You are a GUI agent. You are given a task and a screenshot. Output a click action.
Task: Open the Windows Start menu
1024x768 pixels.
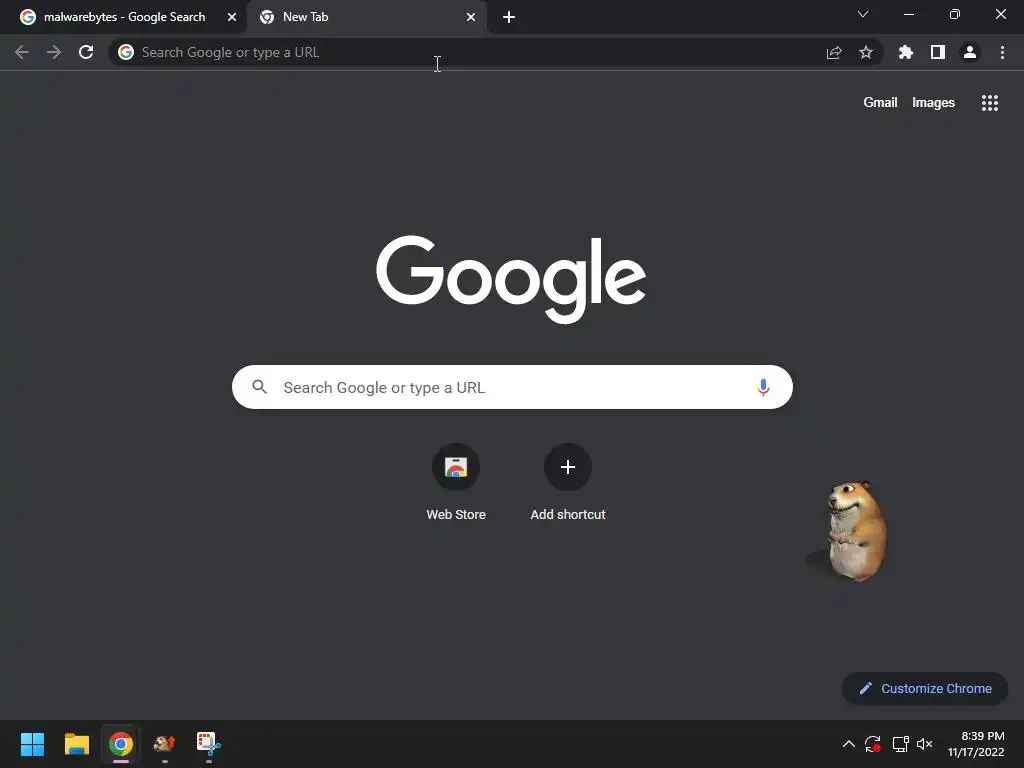coord(32,744)
